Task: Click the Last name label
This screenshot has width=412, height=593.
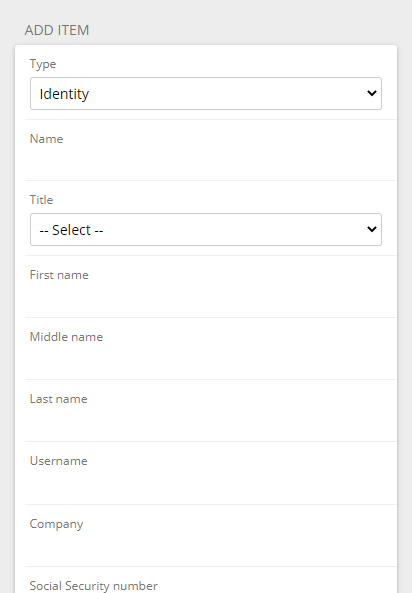Action: pyautogui.click(x=59, y=399)
